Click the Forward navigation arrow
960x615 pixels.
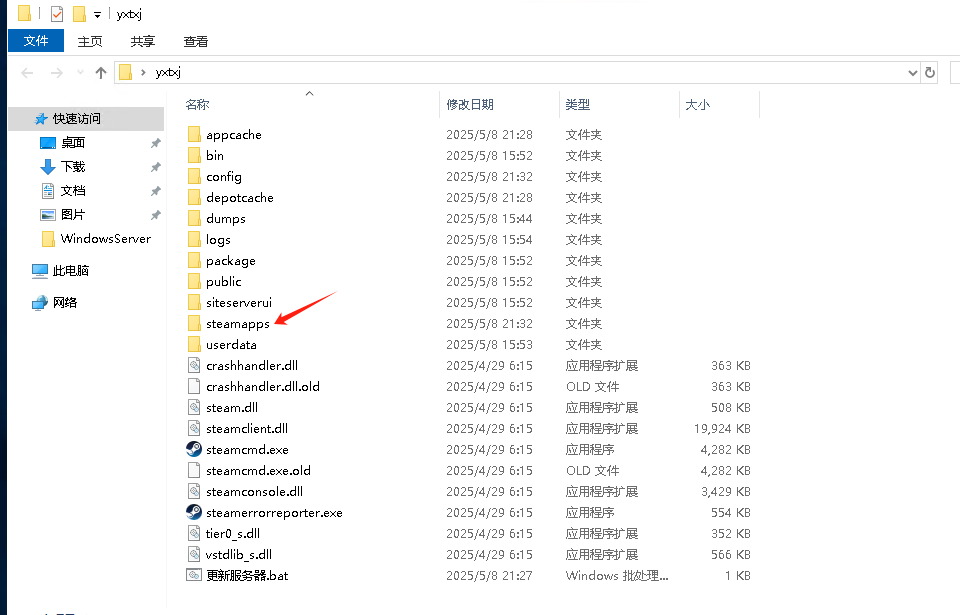[56, 73]
